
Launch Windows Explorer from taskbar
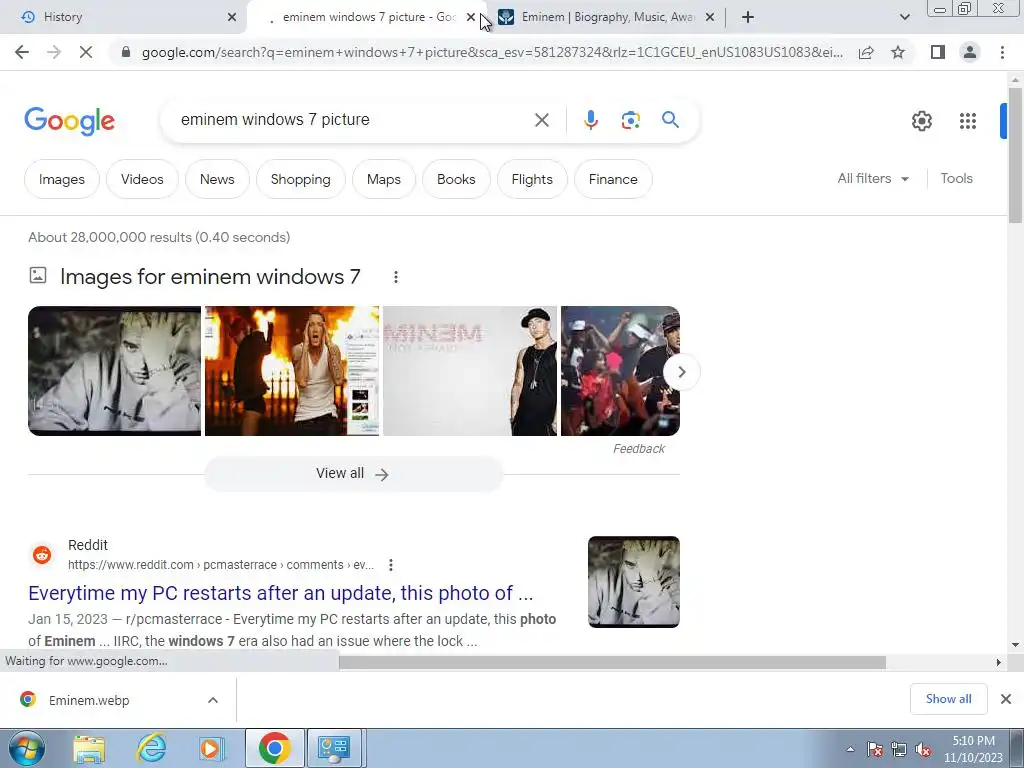point(89,749)
